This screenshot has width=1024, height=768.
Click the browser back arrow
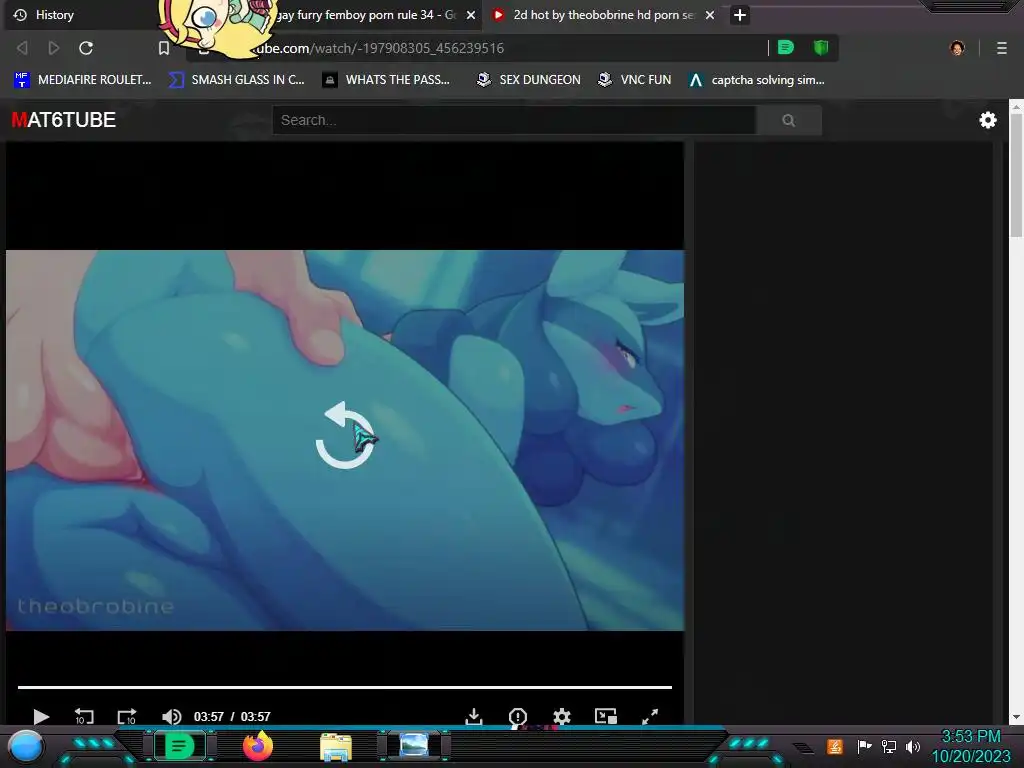click(22, 48)
